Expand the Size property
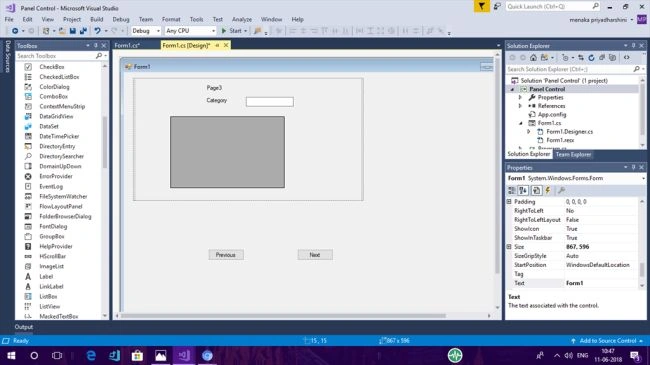 coord(509,247)
